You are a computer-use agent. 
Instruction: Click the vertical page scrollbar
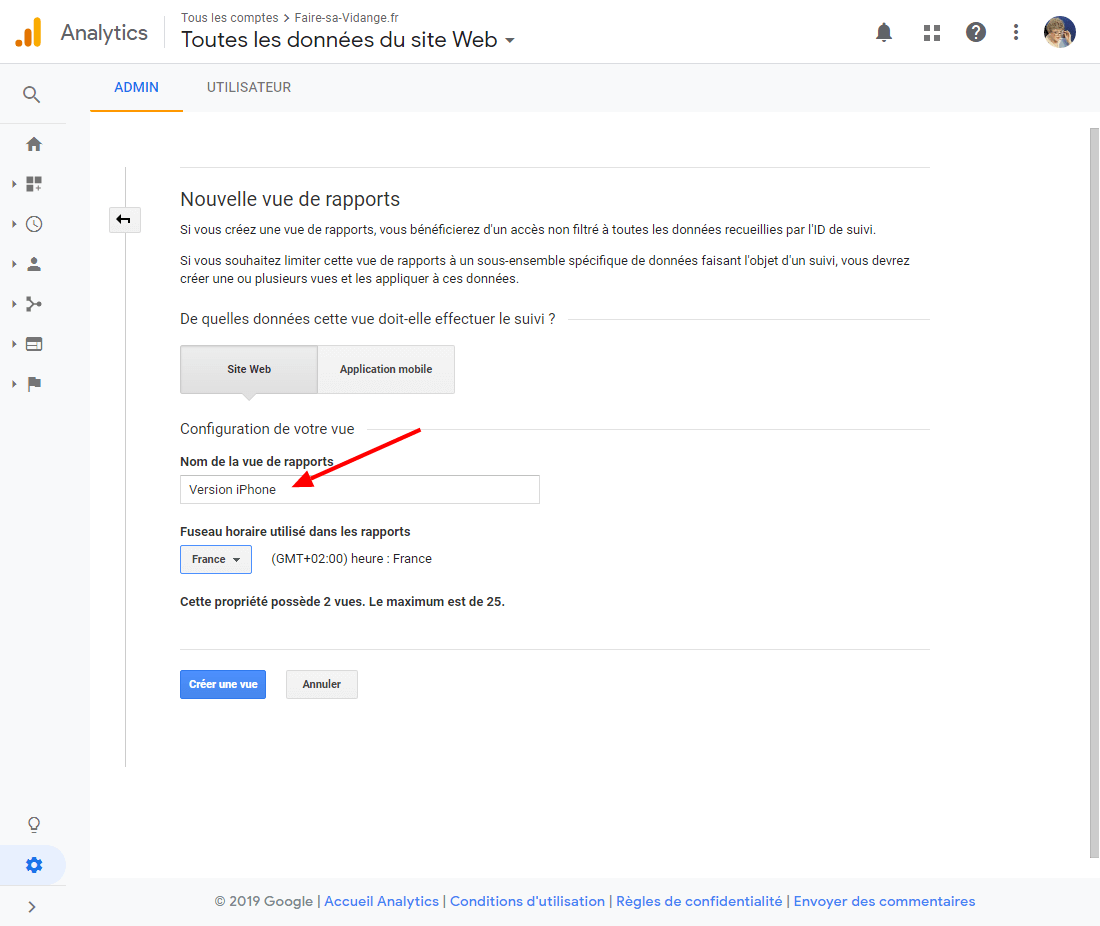1094,492
